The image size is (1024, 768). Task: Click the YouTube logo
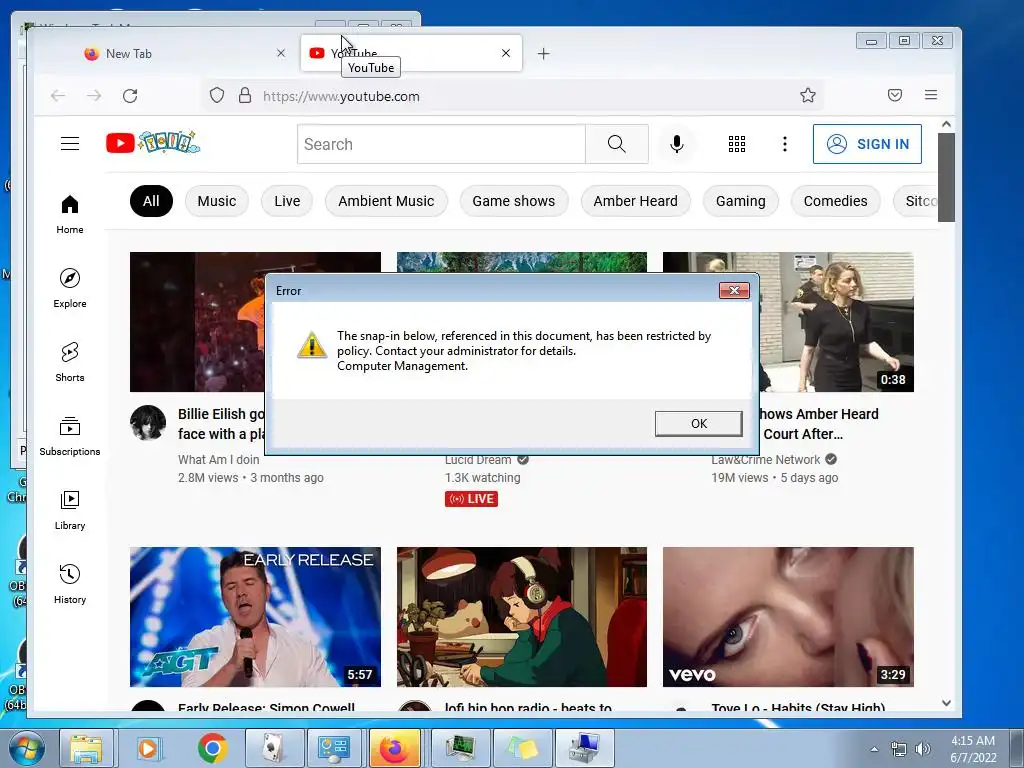click(153, 142)
